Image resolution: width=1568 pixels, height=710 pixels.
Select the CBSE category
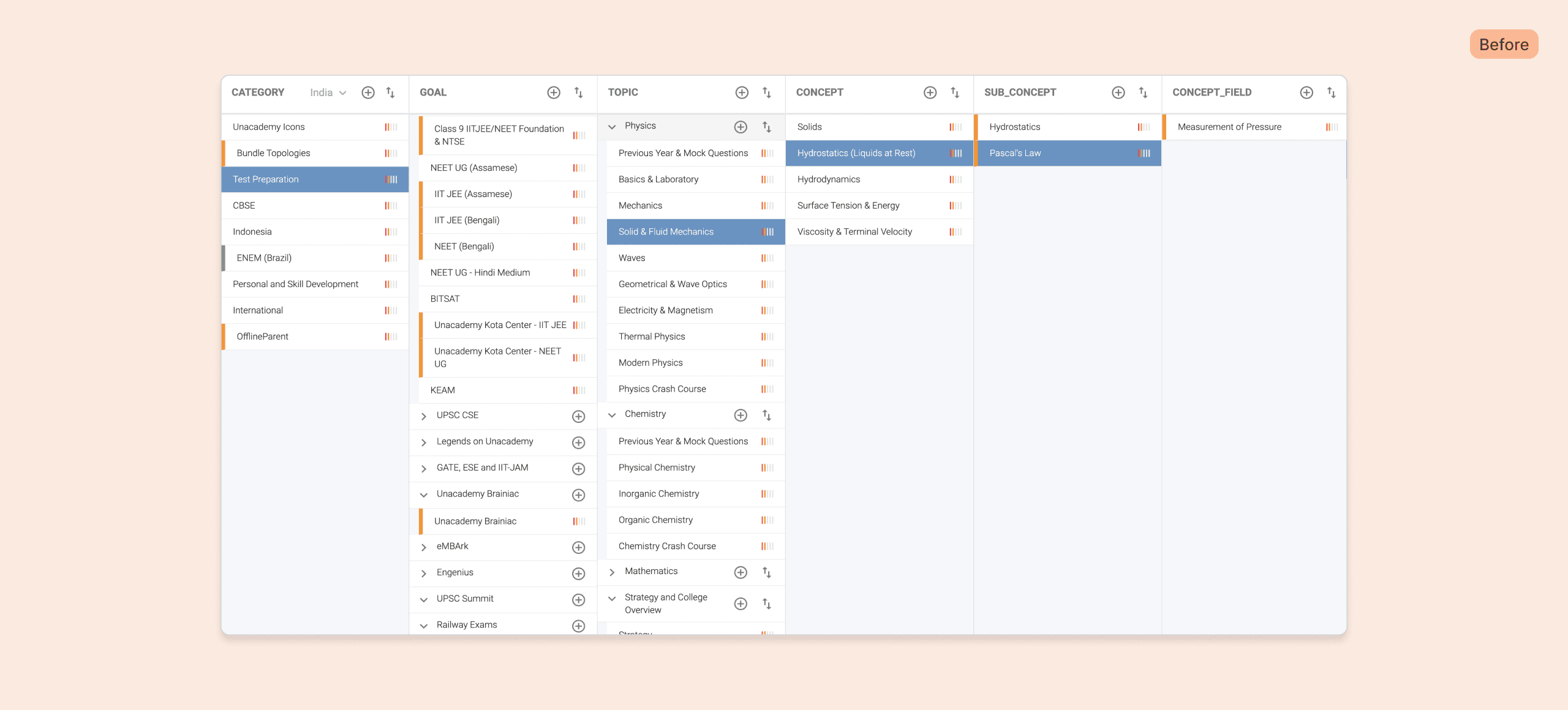pyautogui.click(x=244, y=206)
